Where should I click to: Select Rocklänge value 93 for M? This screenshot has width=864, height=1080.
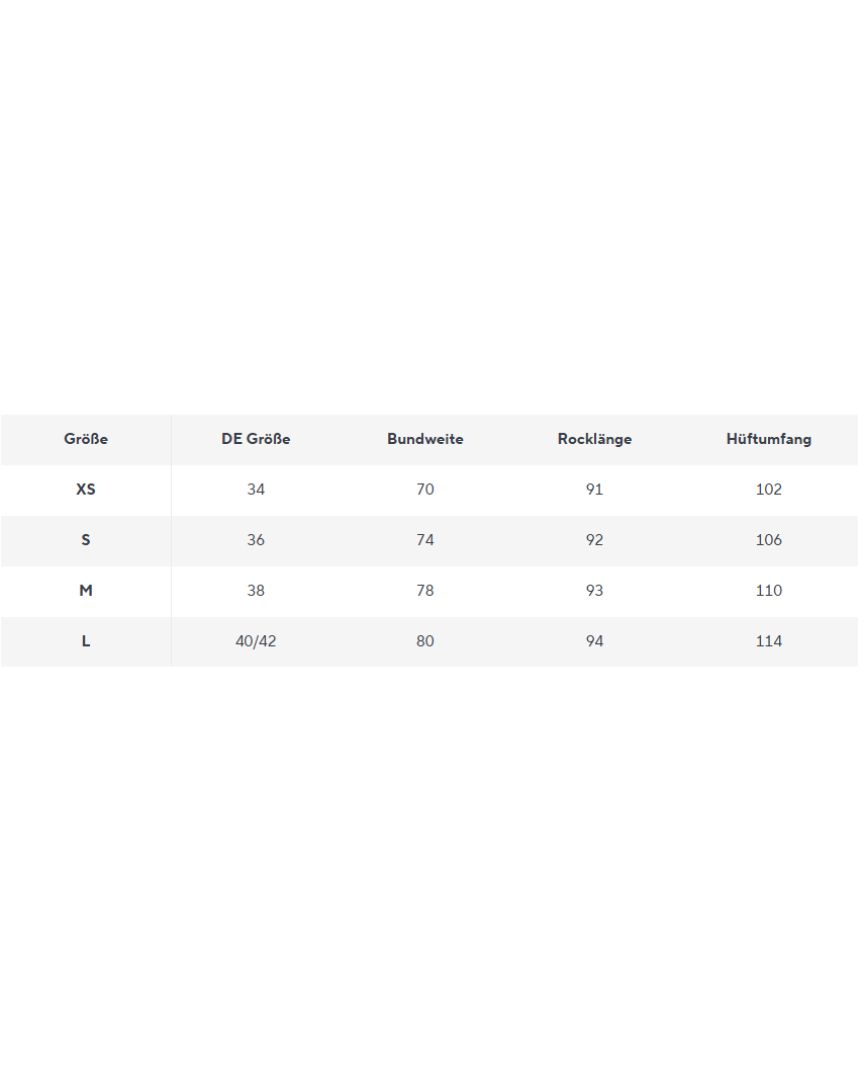[x=595, y=591]
